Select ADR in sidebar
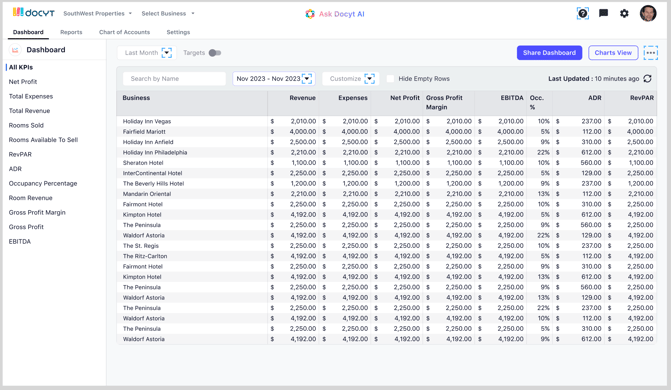The image size is (671, 390). click(x=15, y=169)
